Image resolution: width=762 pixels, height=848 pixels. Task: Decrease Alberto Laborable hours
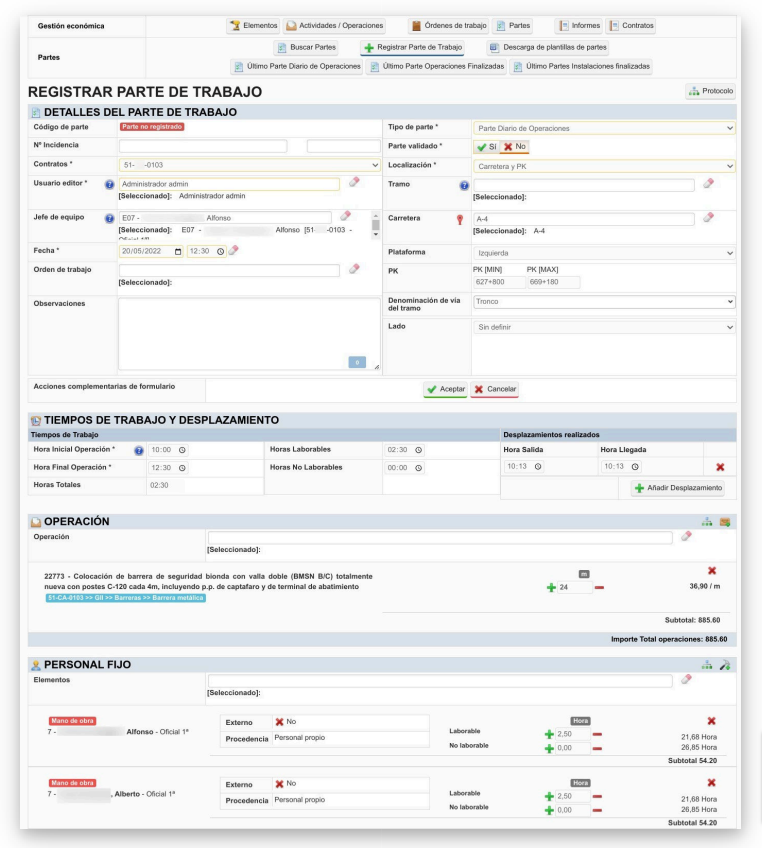[x=598, y=797]
